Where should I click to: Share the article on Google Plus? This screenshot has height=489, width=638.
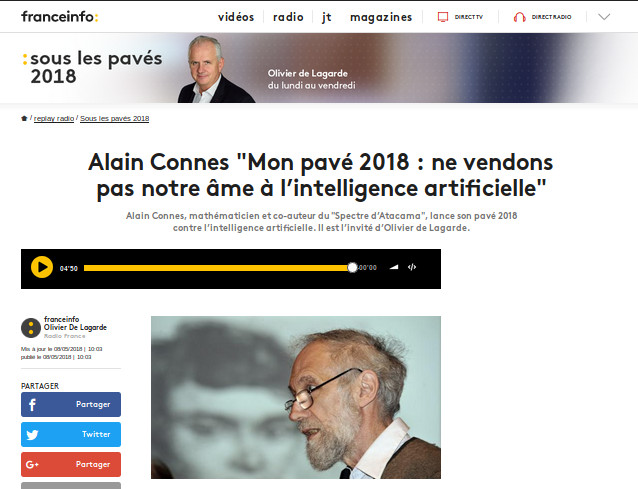pos(71,464)
